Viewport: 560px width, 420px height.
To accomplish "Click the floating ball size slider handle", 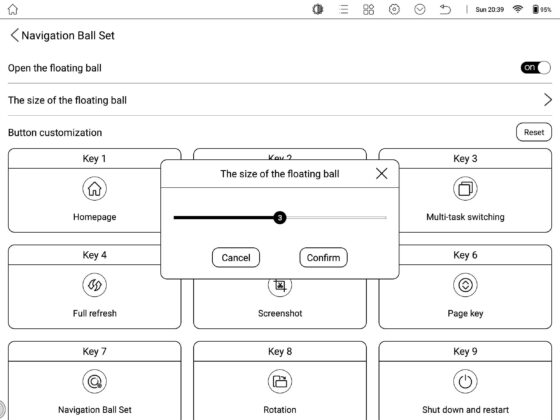I will 280,217.
